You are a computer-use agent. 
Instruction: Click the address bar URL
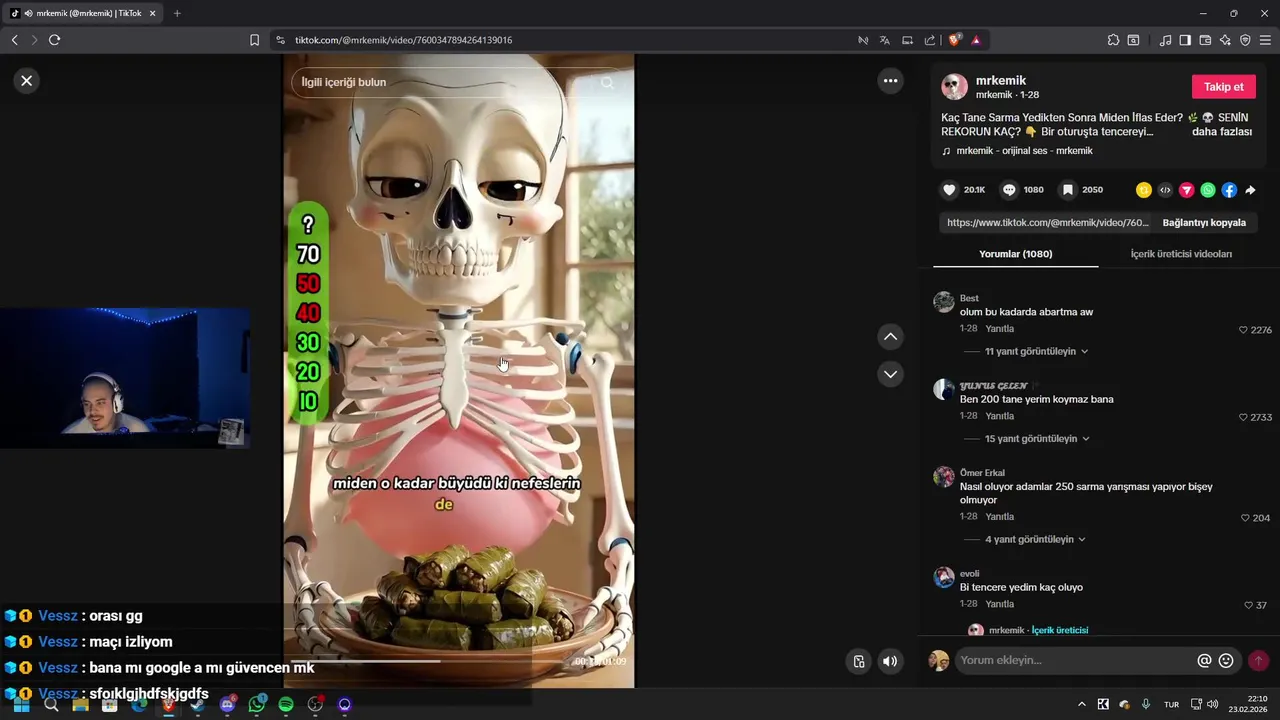coord(403,40)
